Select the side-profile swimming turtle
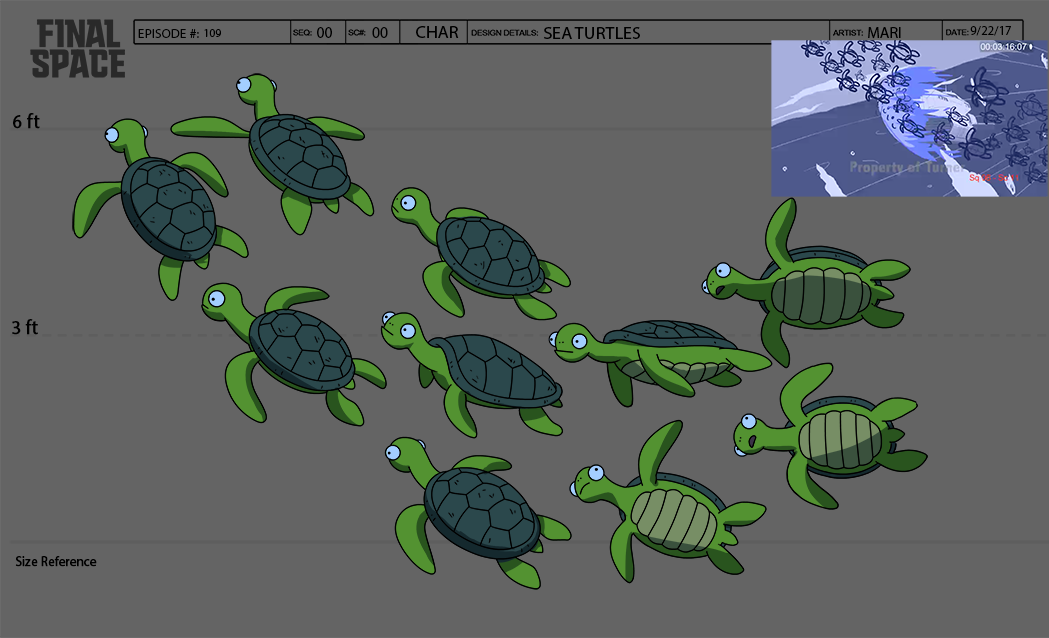 point(659,361)
